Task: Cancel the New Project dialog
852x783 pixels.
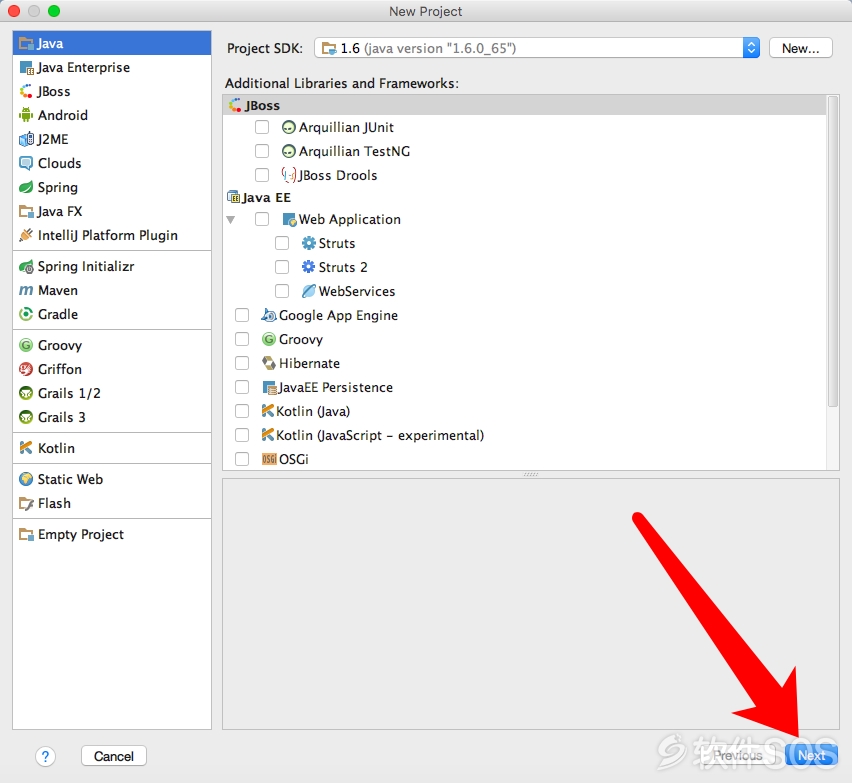Action: click(x=114, y=756)
